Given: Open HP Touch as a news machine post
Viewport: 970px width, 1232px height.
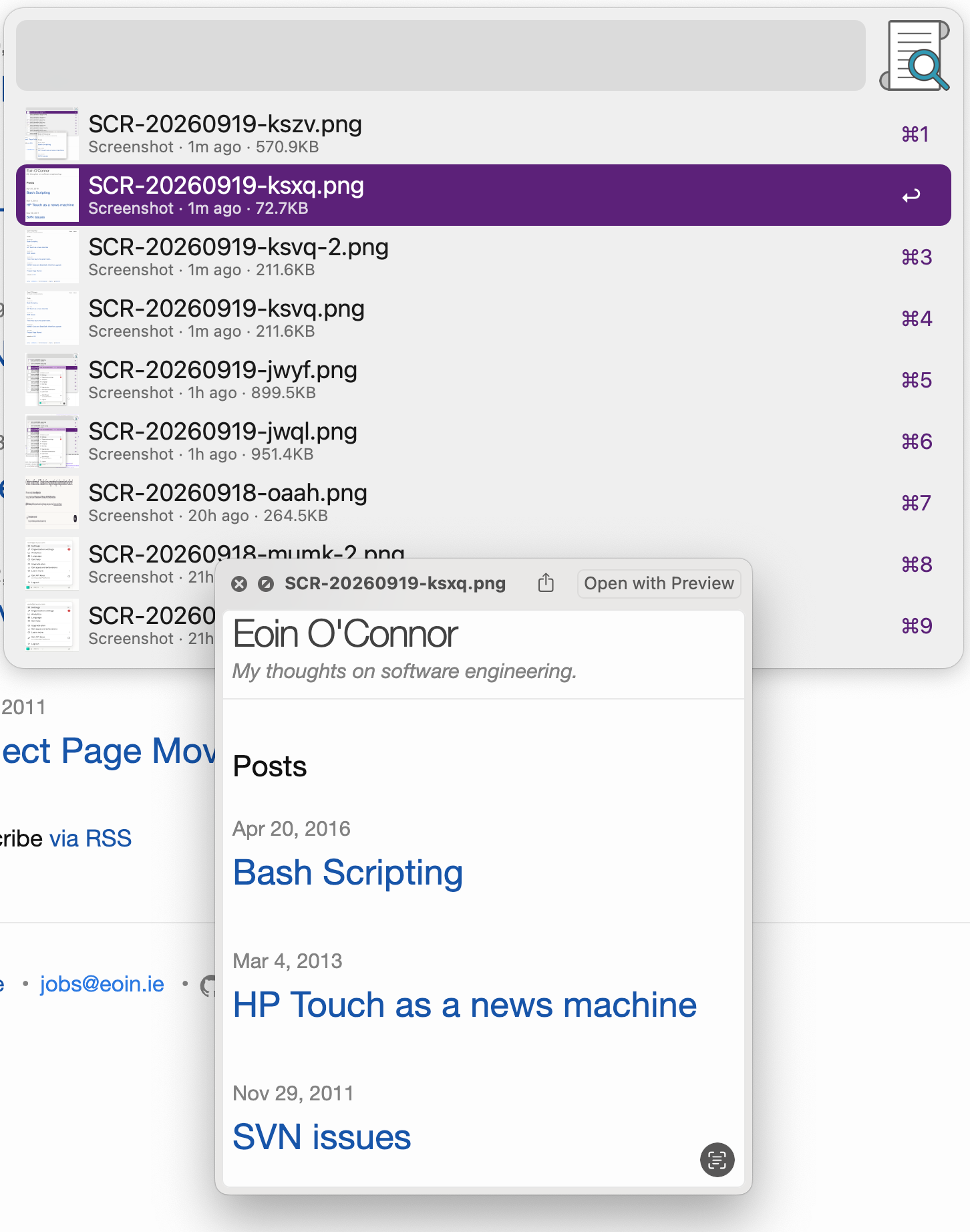Looking at the screenshot, I should click(x=465, y=1005).
